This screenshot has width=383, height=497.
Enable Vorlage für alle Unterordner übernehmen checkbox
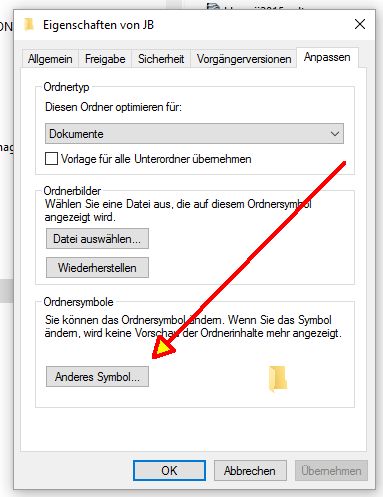[51, 159]
